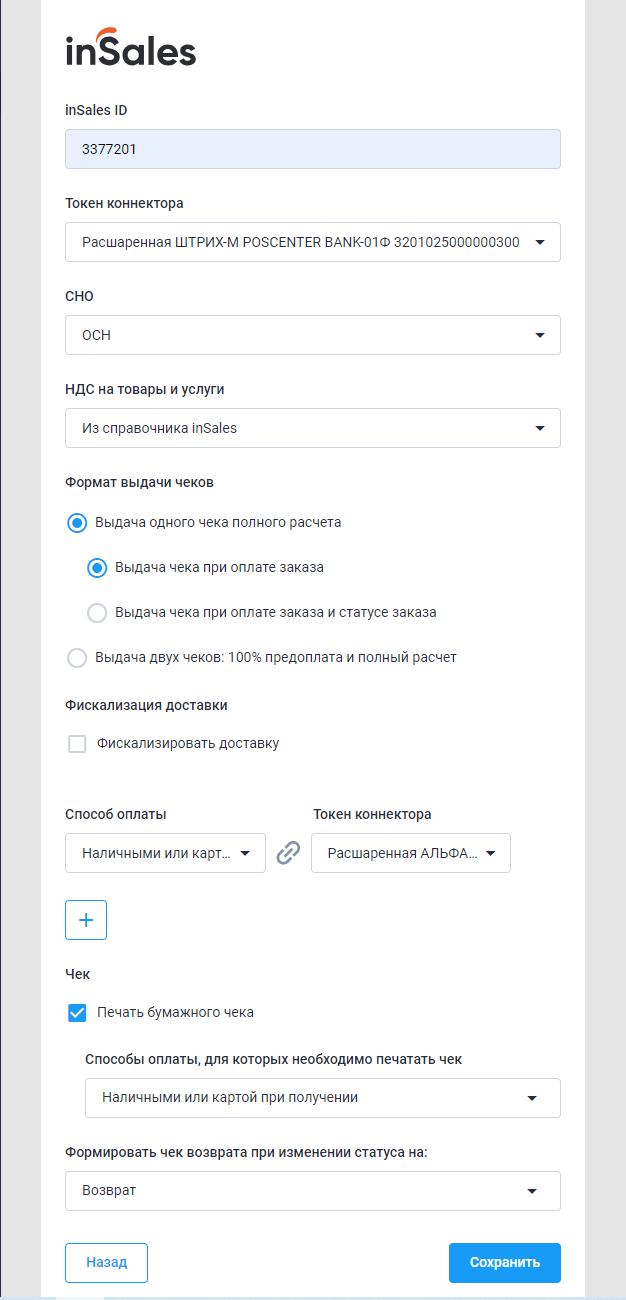626x1300 pixels.
Task: Open 'НДС на товары и услуги' dropdown
Action: pyautogui.click(x=313, y=428)
